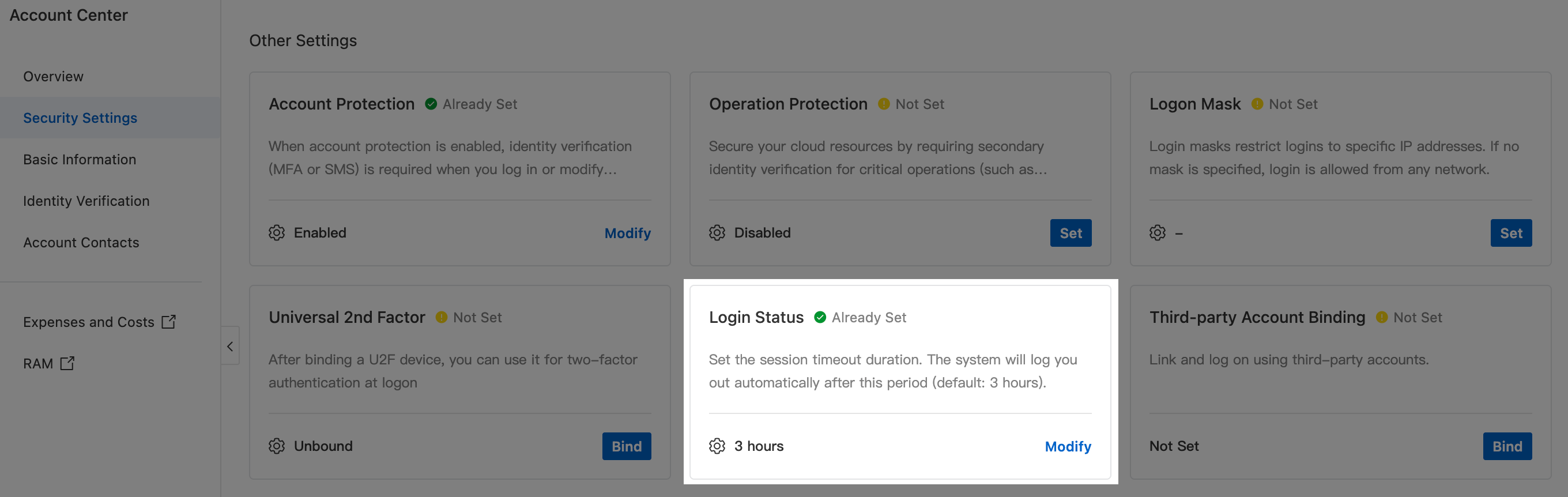The width and height of the screenshot is (1568, 497).
Task: Modify the Login Status timeout
Action: (x=1068, y=446)
